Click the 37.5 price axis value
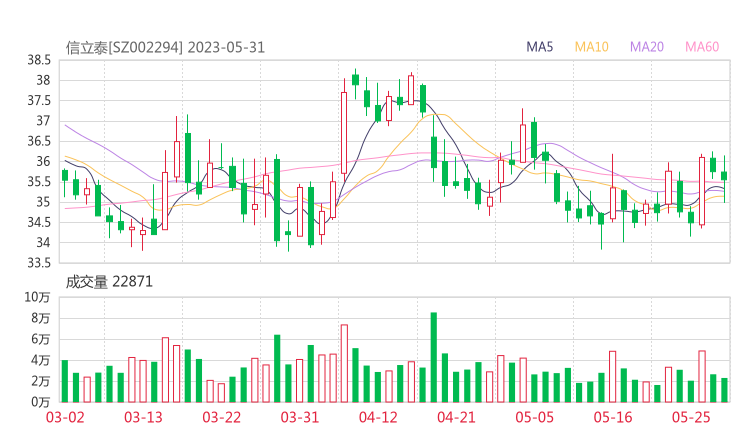 pyautogui.click(x=39, y=101)
